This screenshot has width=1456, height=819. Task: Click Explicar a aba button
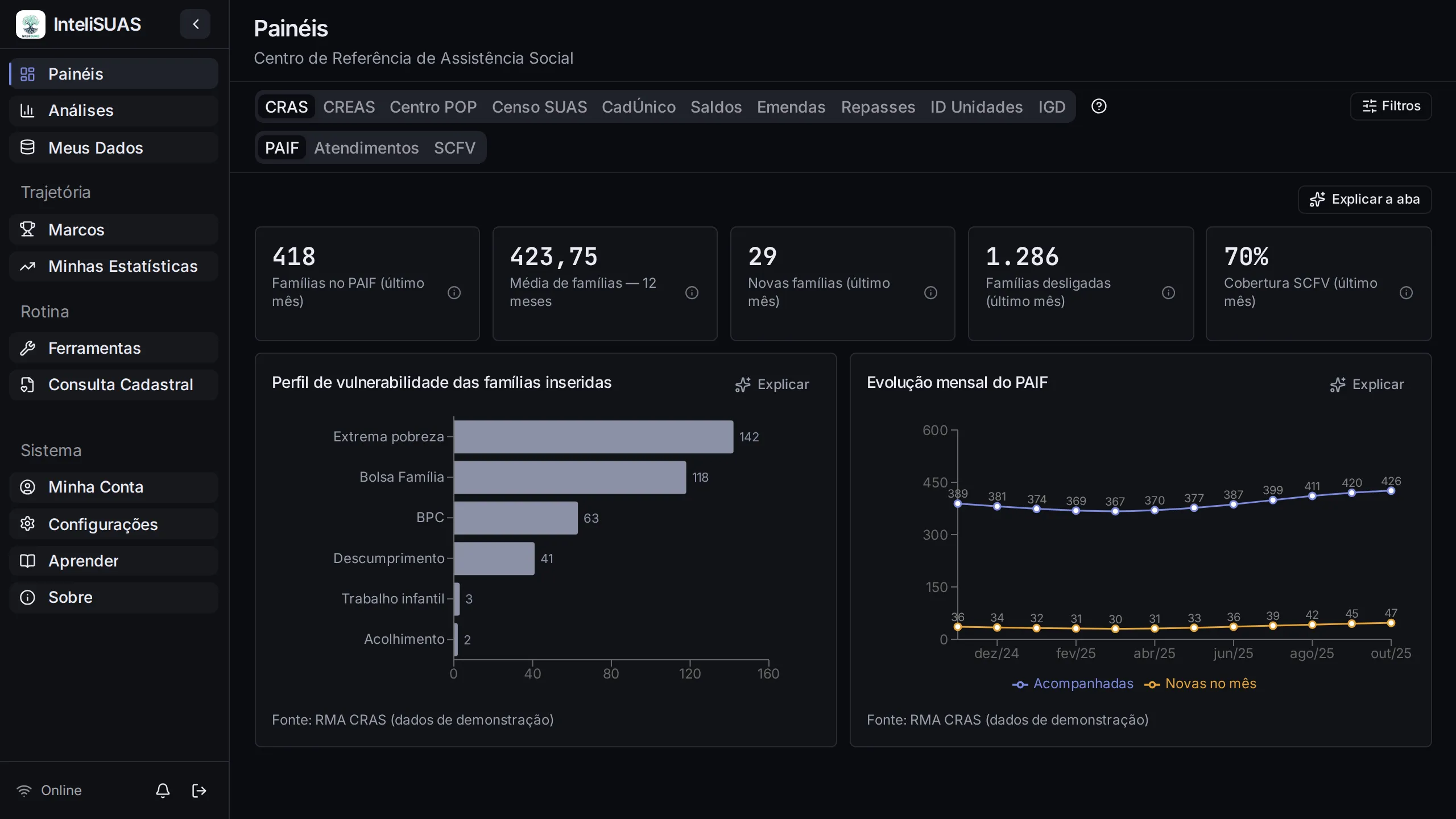1364,200
